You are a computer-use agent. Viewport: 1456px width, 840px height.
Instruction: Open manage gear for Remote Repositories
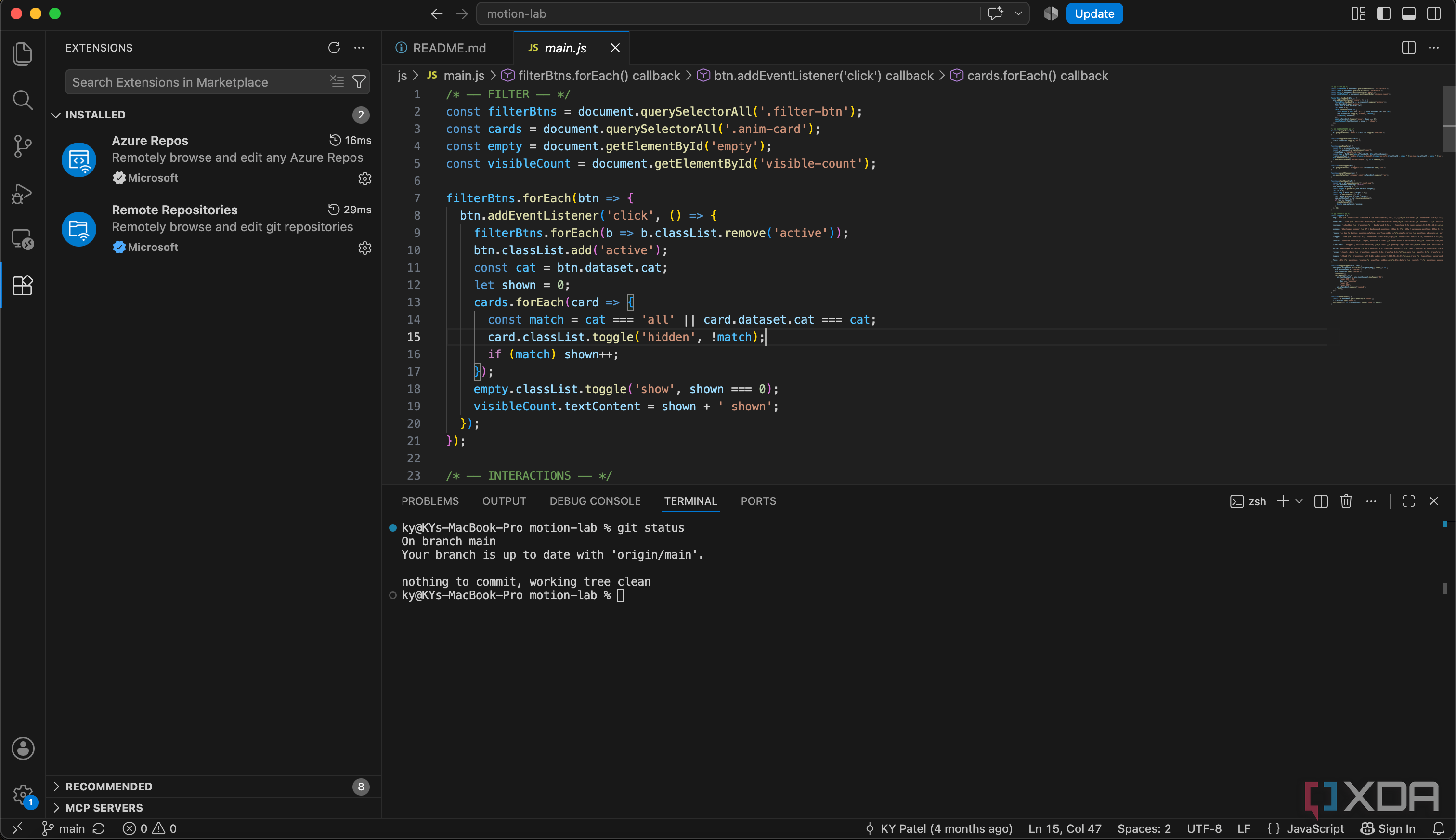364,248
